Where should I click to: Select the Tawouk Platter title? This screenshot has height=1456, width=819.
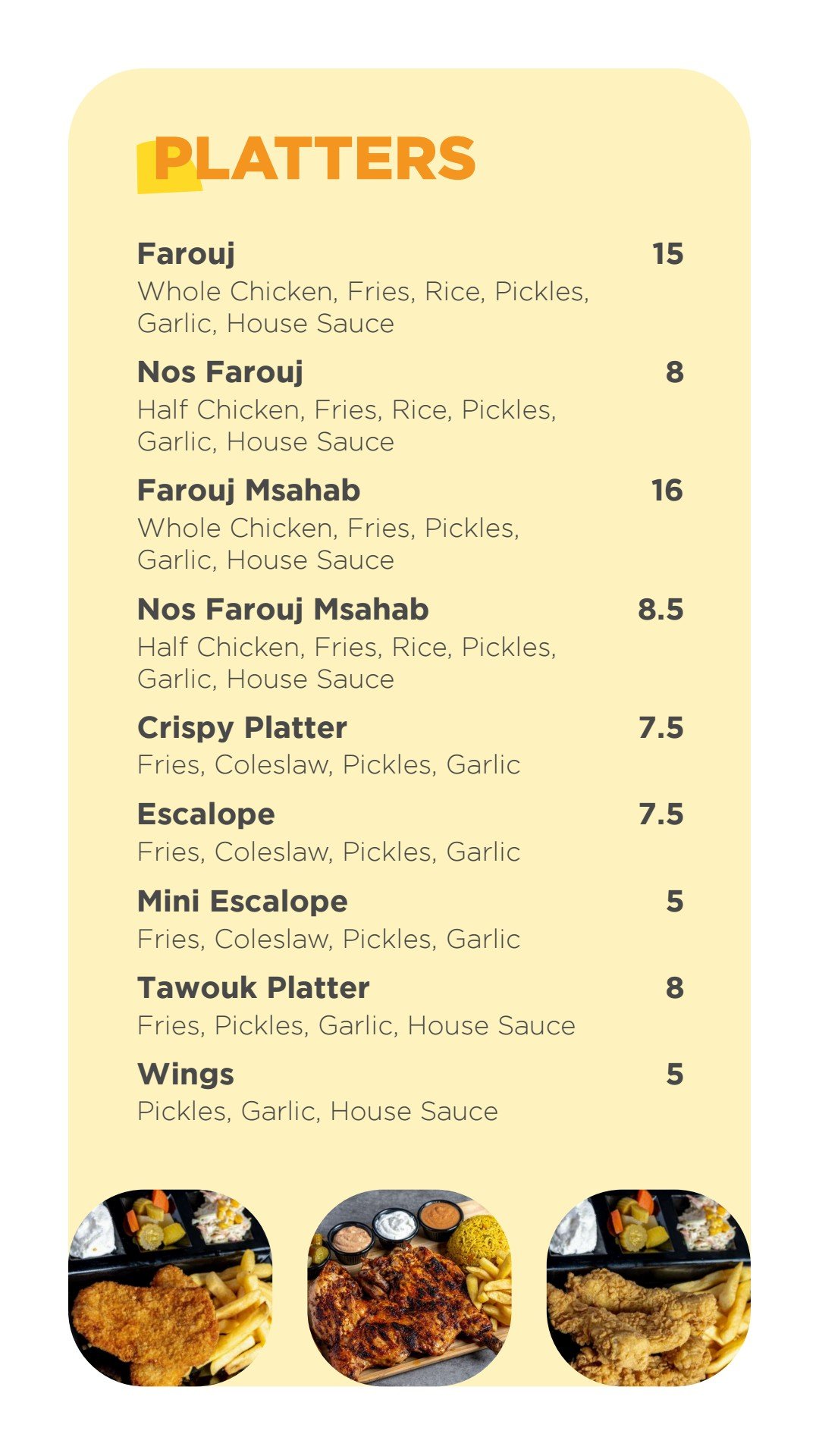pos(253,987)
